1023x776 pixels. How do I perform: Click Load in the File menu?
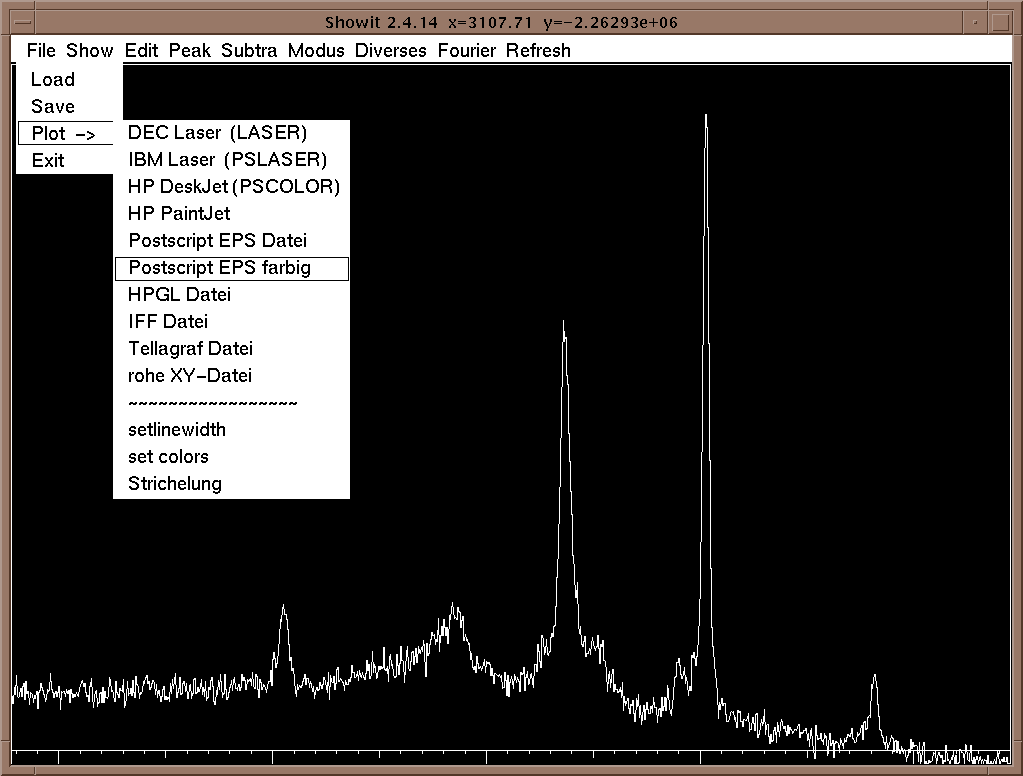tap(53, 80)
